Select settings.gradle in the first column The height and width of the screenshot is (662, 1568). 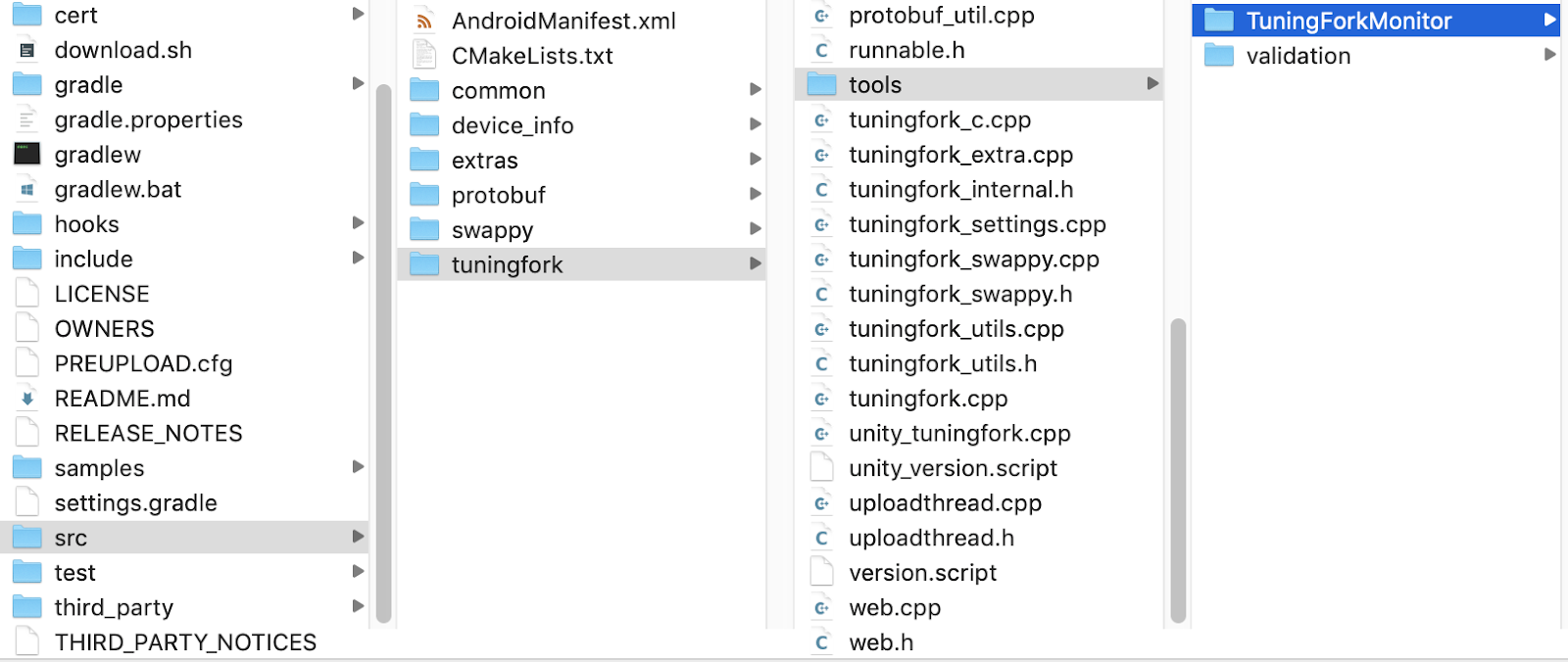pos(135,503)
